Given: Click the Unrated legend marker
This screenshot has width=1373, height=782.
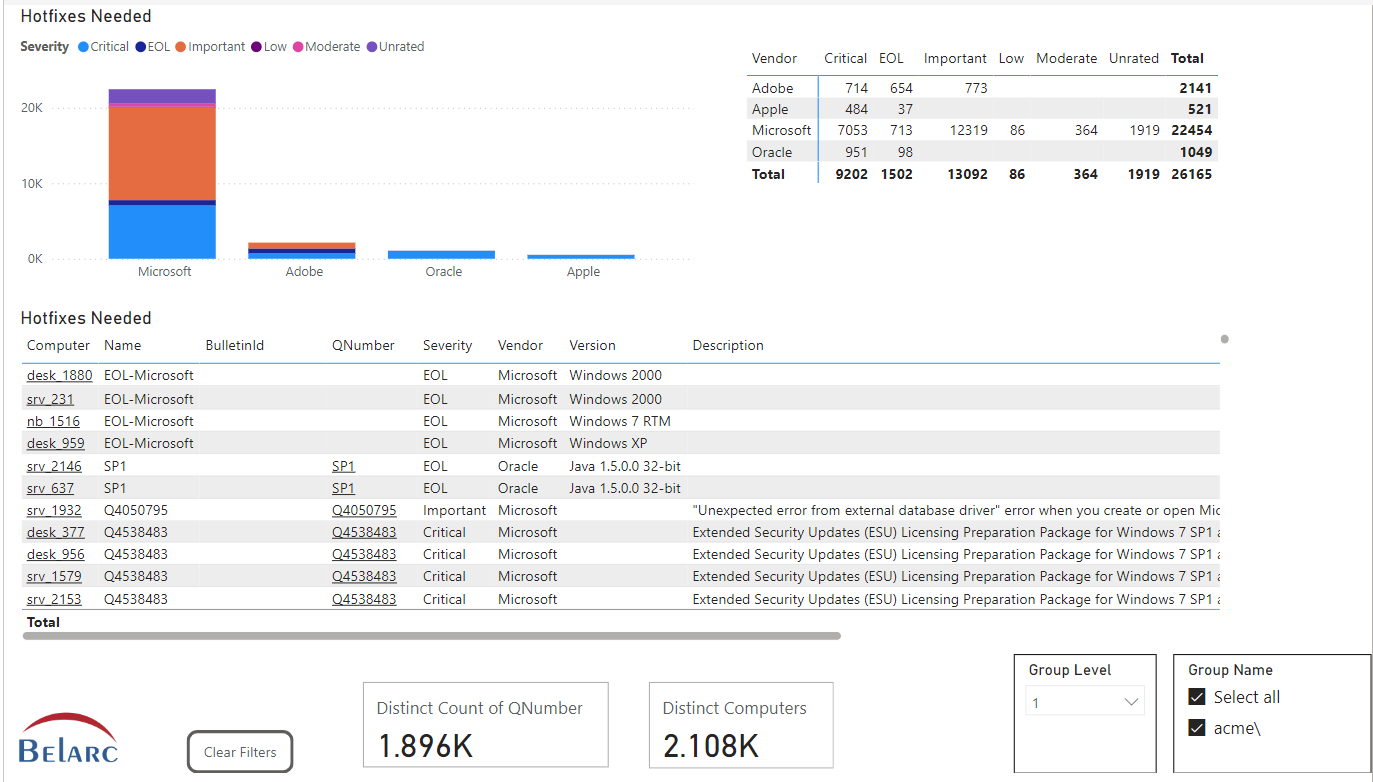Looking at the screenshot, I should pos(372,47).
